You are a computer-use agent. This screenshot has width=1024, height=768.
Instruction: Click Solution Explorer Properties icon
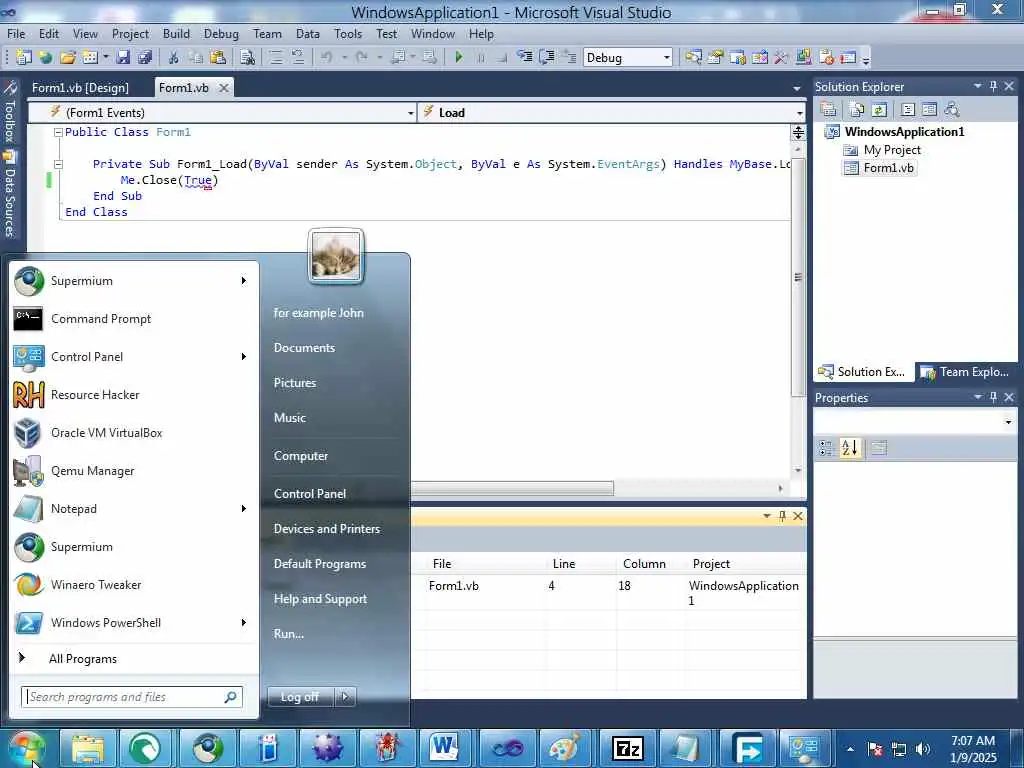click(x=828, y=109)
